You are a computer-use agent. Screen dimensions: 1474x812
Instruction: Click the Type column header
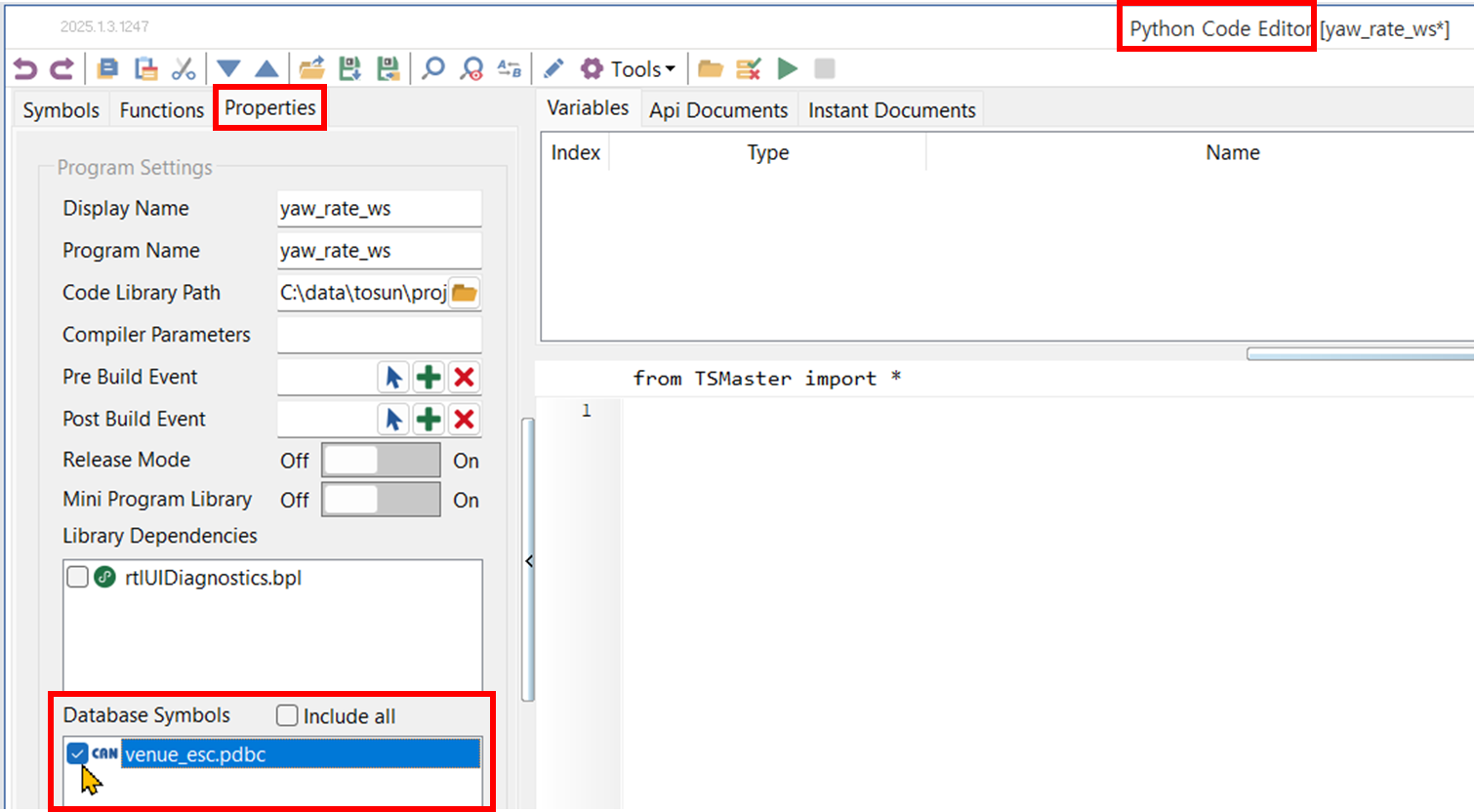768,152
